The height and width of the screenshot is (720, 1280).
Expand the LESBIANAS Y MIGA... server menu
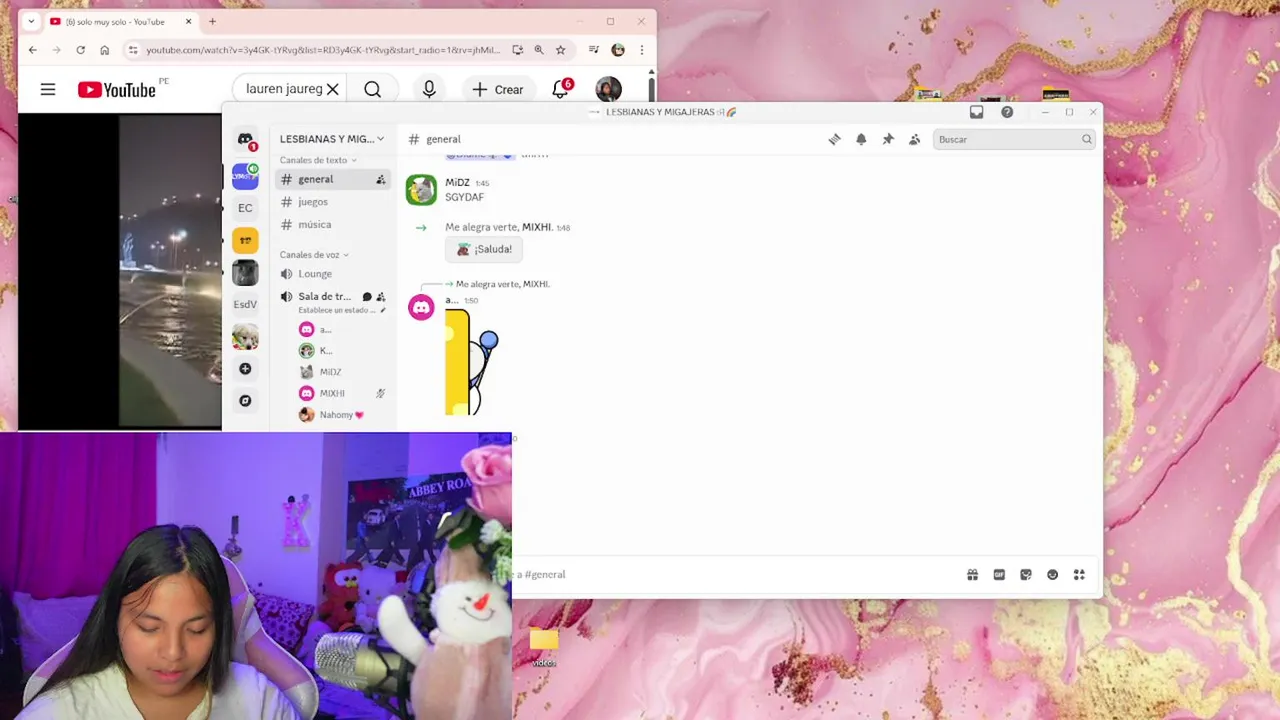coord(331,139)
